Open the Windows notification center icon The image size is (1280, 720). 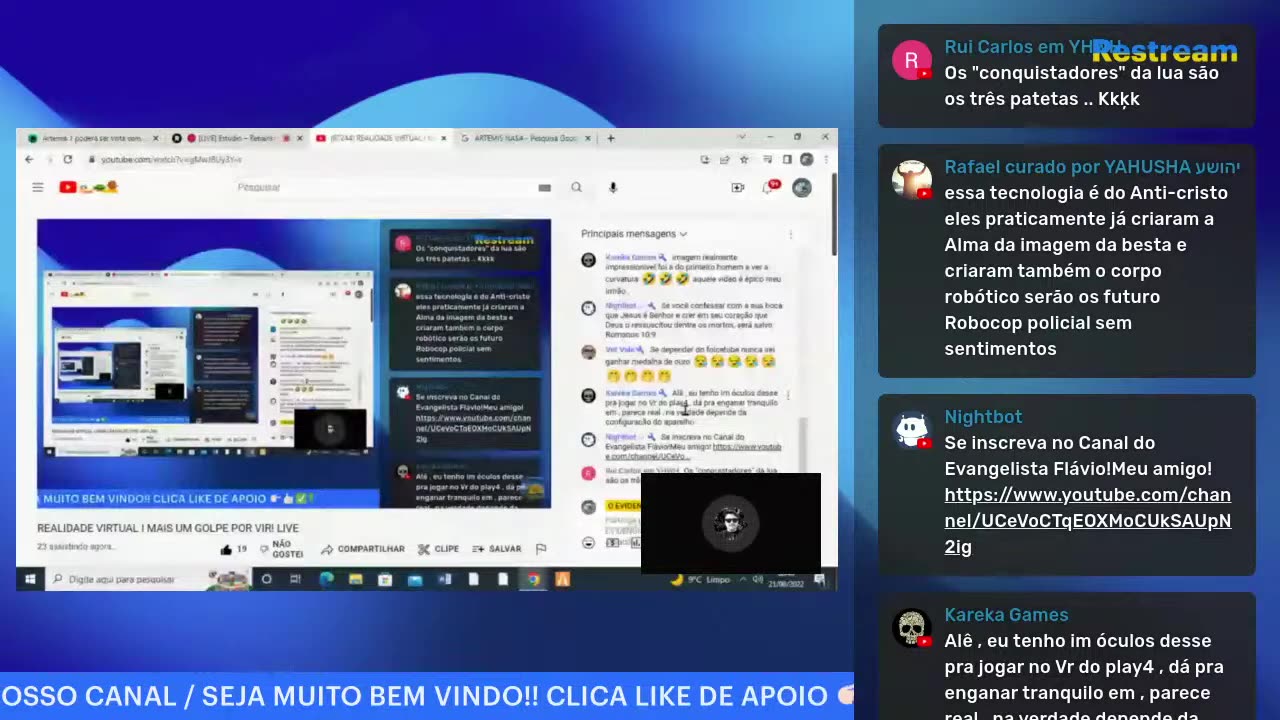click(x=819, y=579)
